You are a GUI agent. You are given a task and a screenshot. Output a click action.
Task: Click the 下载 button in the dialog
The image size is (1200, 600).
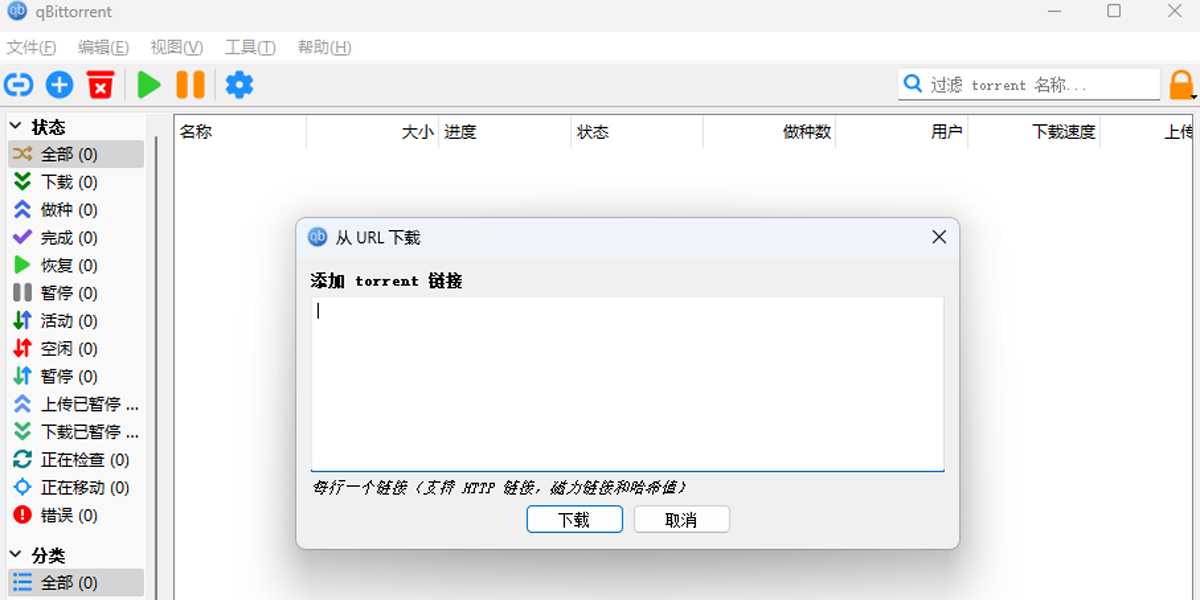pyautogui.click(x=574, y=519)
